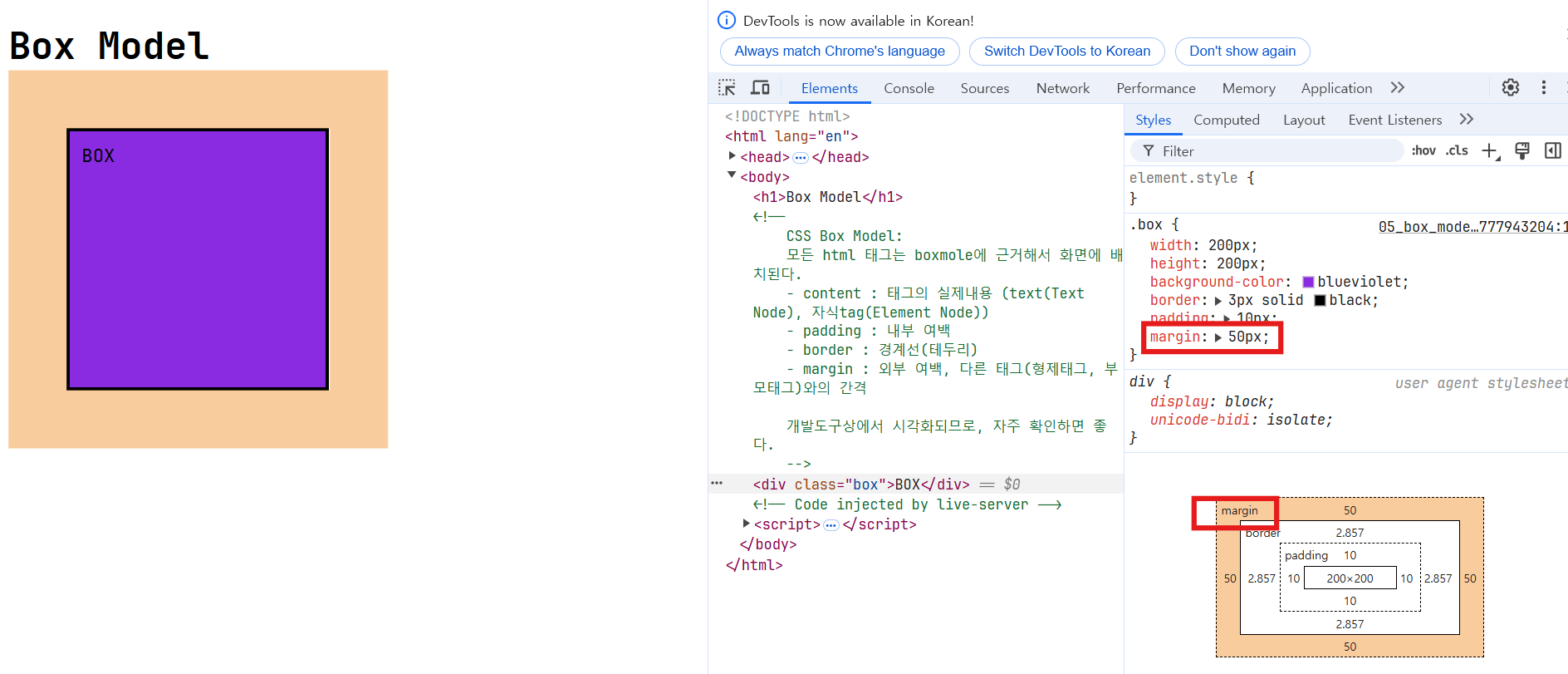Collapse the body element node
The width and height of the screenshot is (1568, 674).
tap(732, 175)
